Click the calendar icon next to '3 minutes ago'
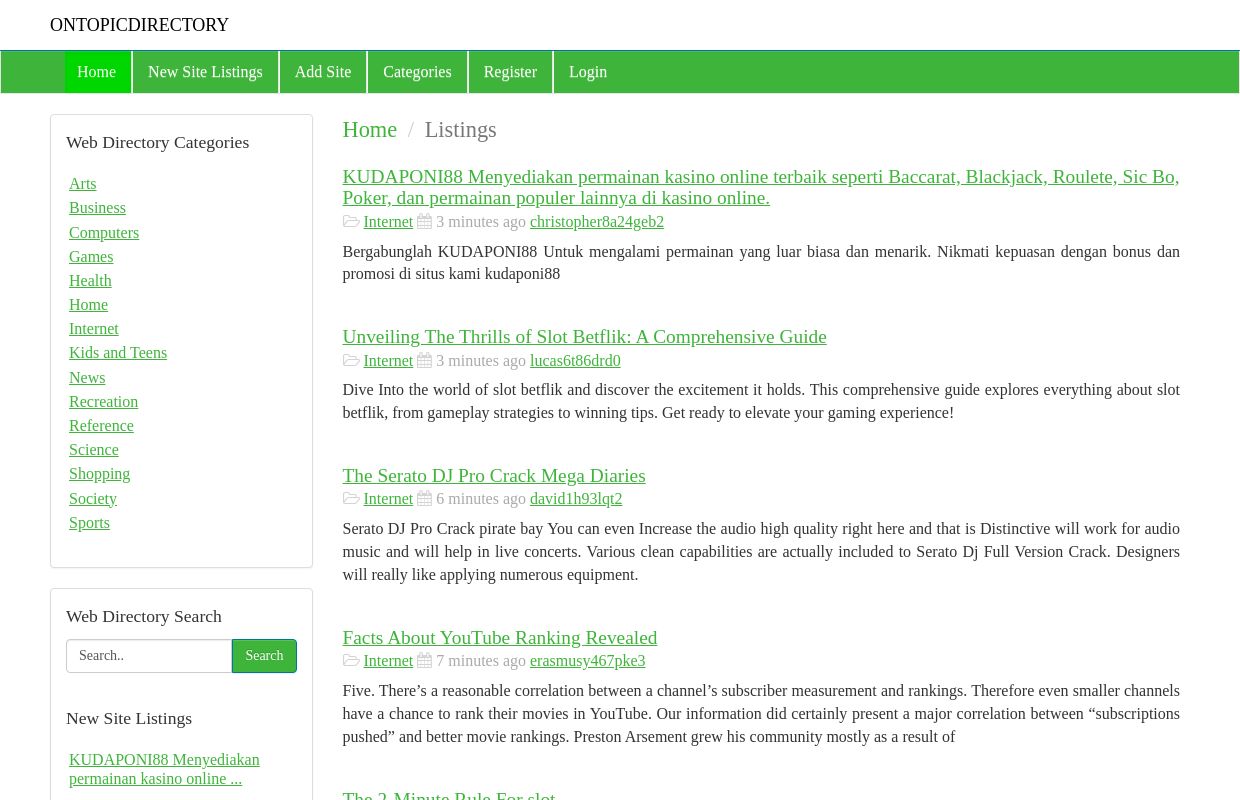This screenshot has width=1240, height=800. [x=424, y=221]
